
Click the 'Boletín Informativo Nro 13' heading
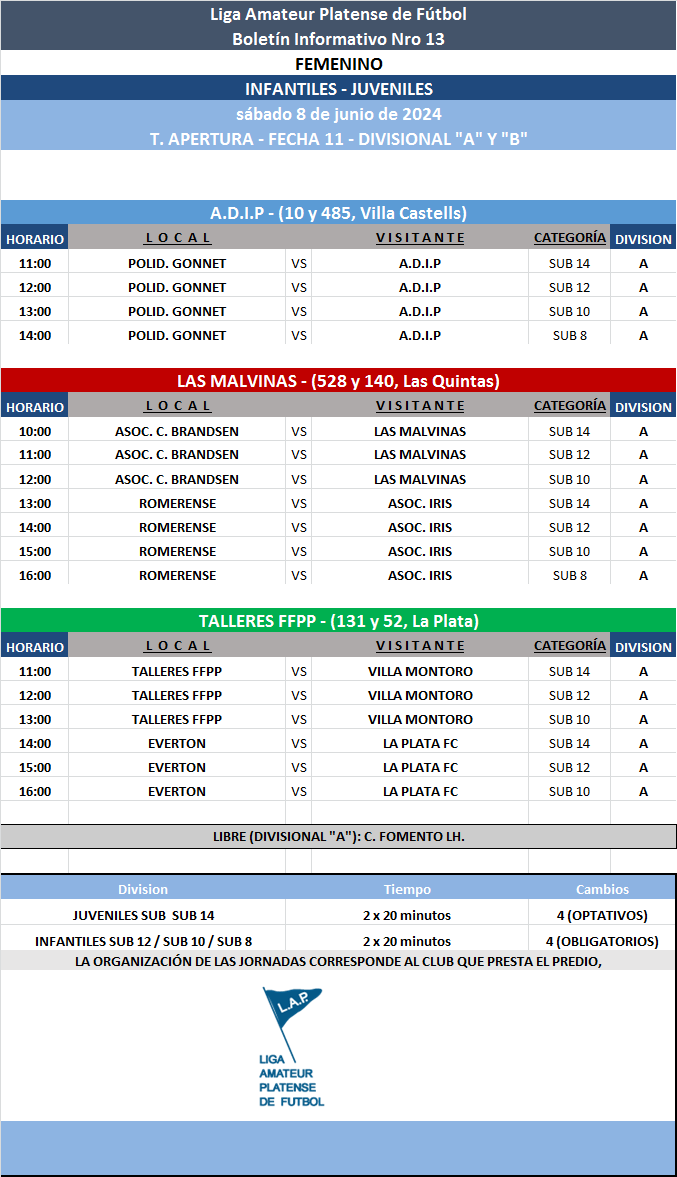click(338, 39)
